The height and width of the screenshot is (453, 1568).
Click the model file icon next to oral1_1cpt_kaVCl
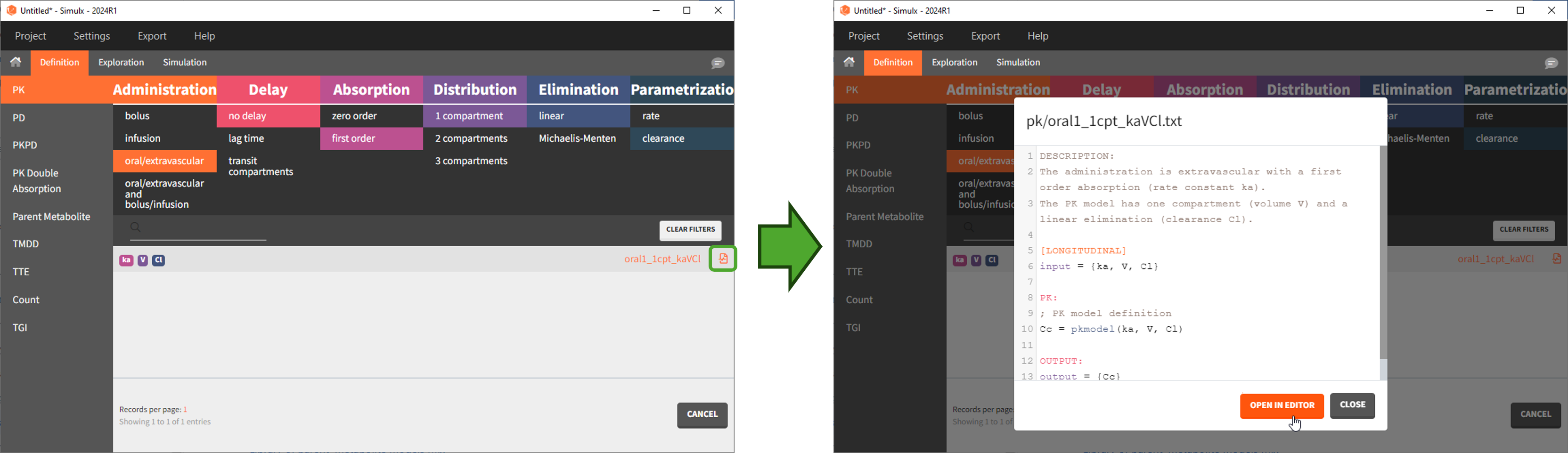point(723,259)
